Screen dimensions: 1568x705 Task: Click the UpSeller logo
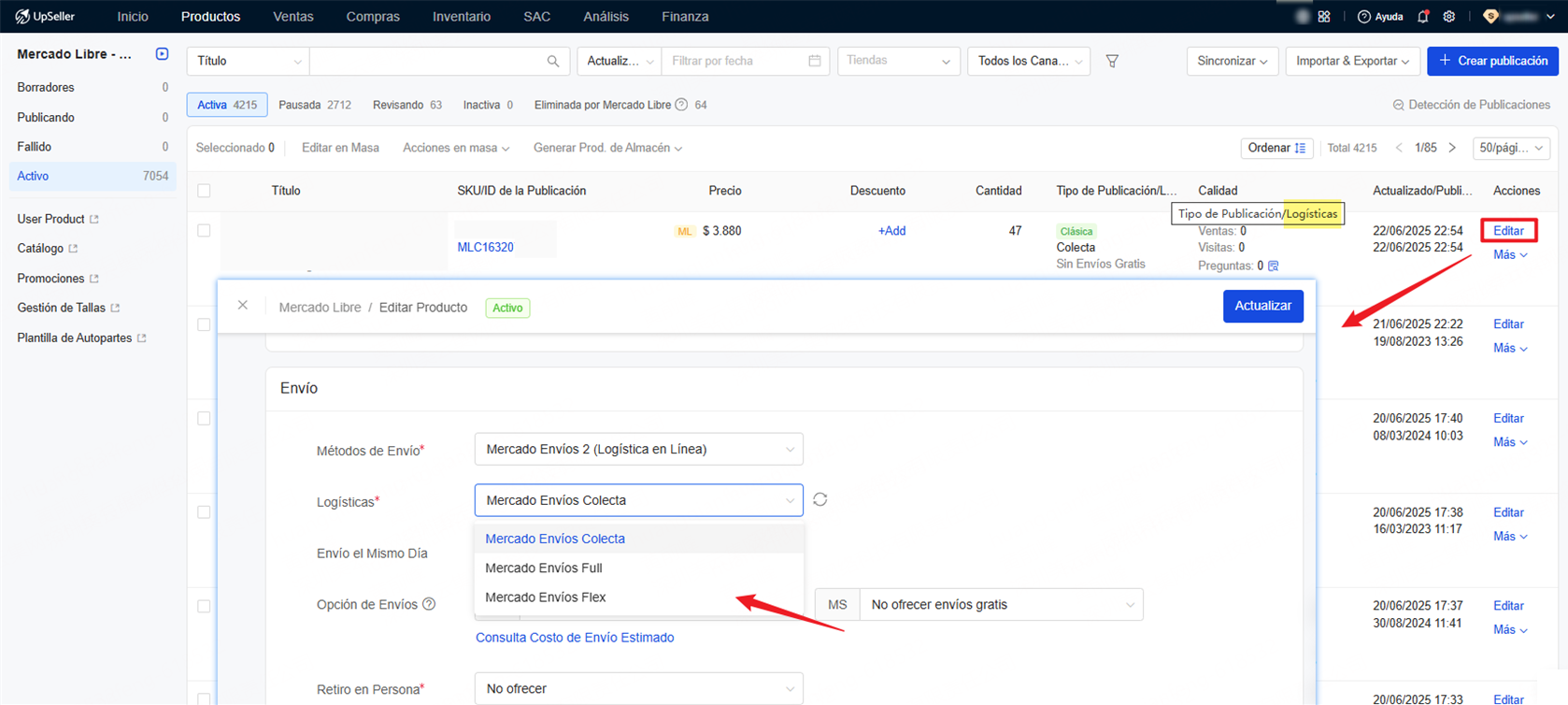45,17
